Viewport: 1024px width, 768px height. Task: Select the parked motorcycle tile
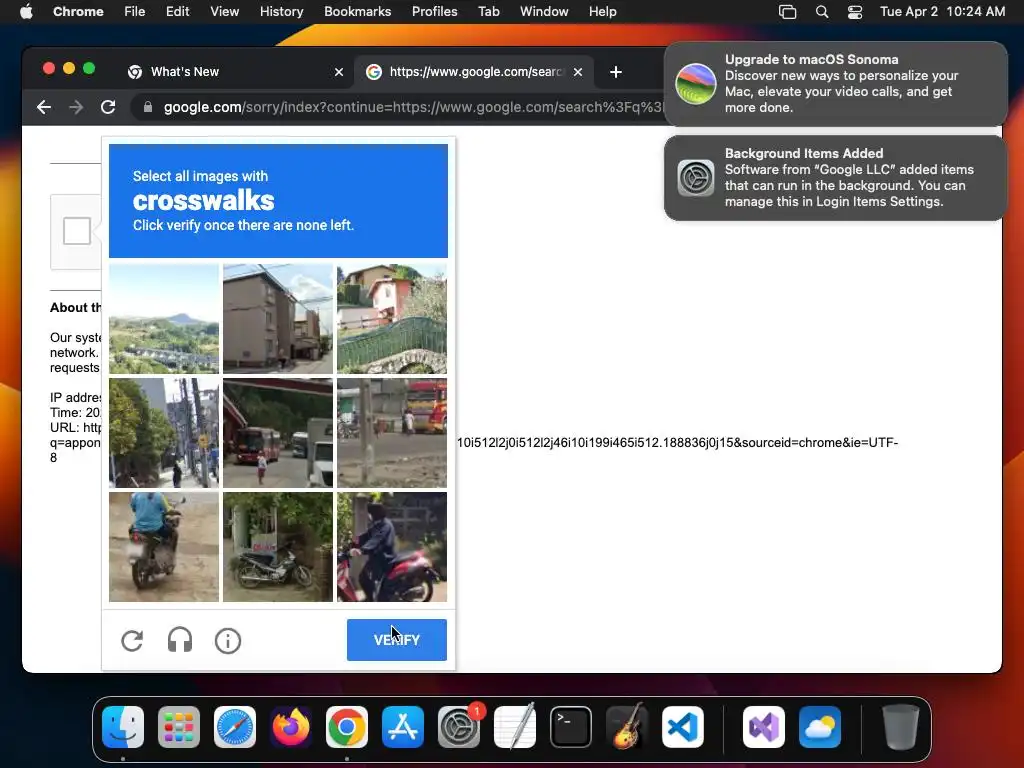click(278, 547)
